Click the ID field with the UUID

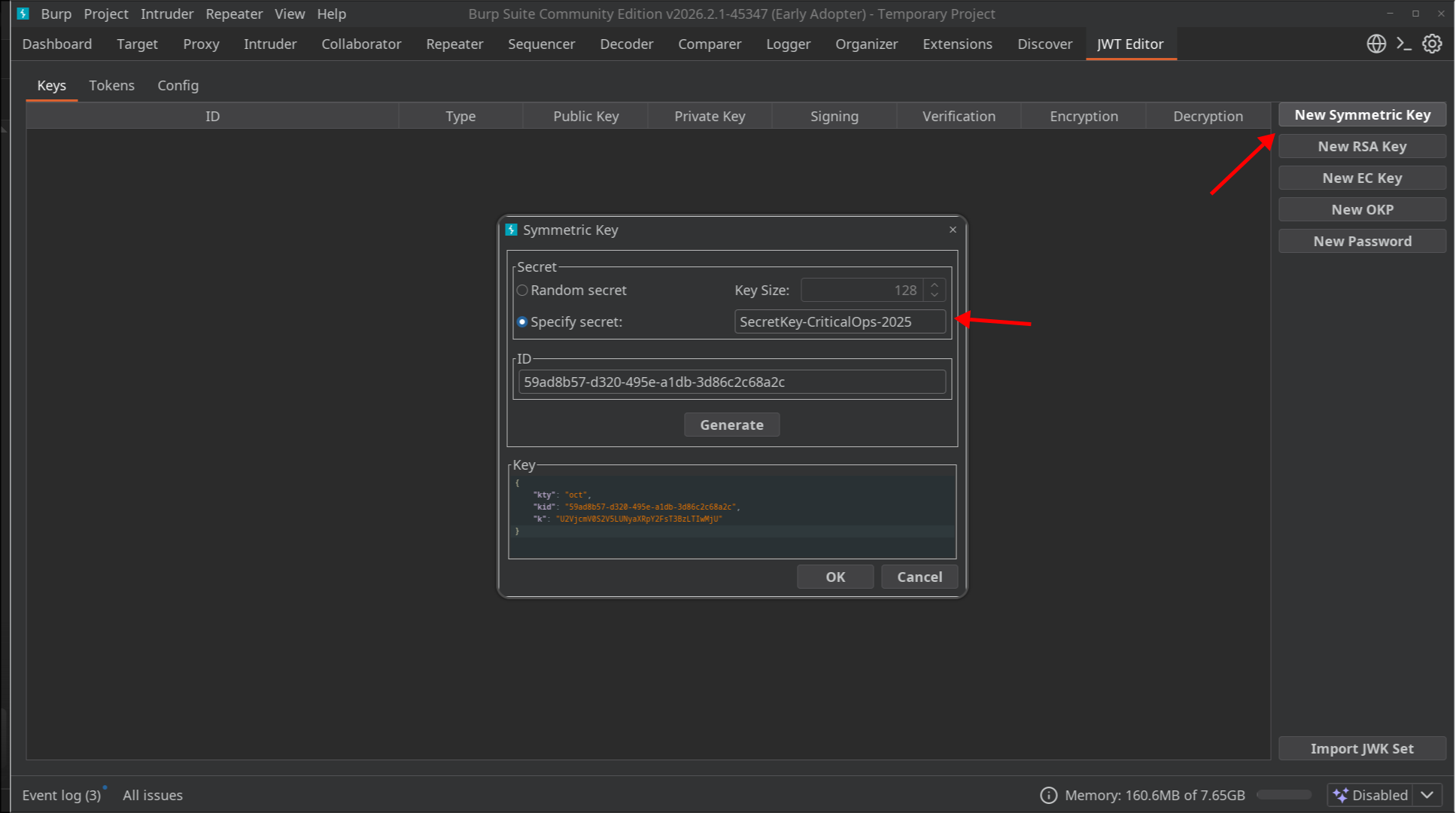(x=731, y=382)
